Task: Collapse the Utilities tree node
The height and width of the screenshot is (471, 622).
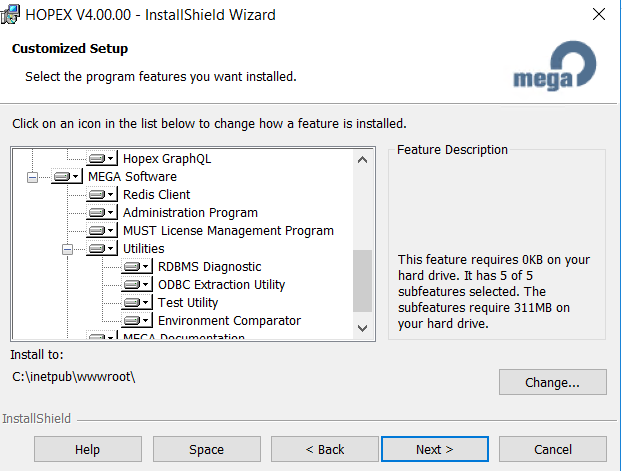Action: [68, 249]
